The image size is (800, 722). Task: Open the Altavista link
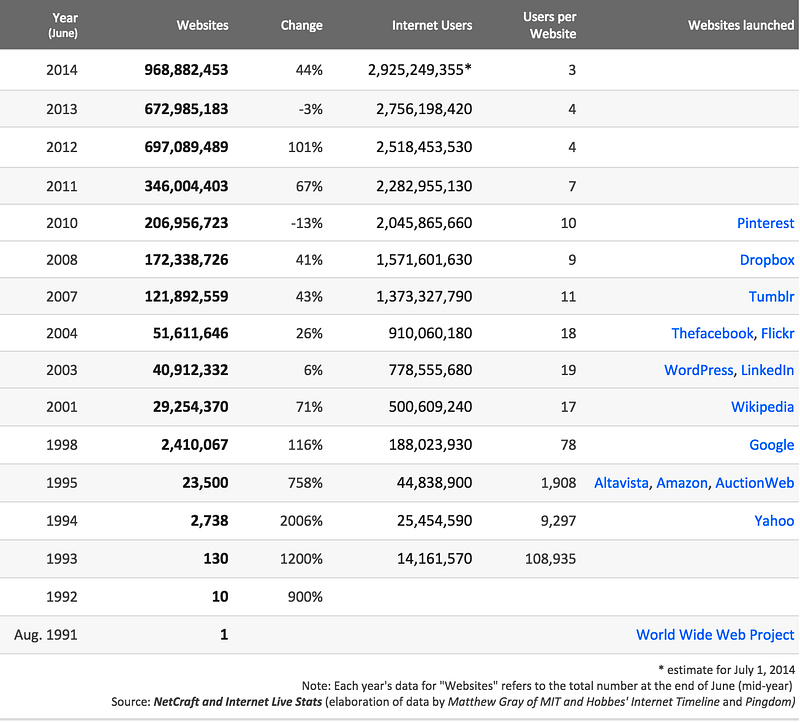tap(621, 483)
